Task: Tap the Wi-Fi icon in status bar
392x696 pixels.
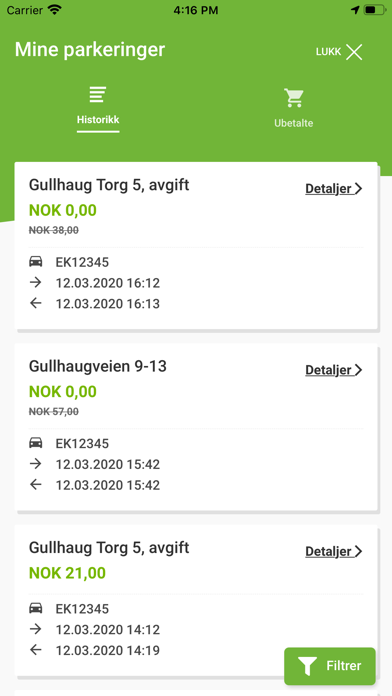Action: pyautogui.click(x=55, y=10)
